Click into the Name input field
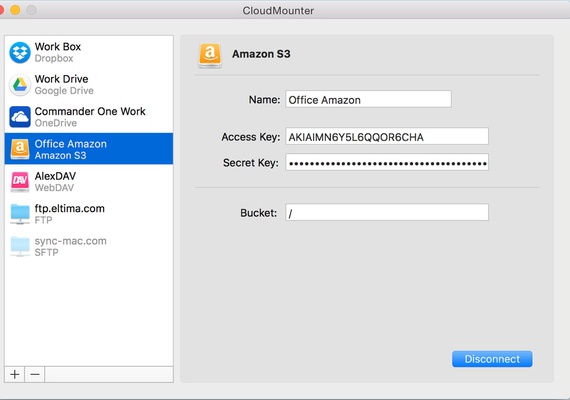The image size is (570, 400). [368, 99]
